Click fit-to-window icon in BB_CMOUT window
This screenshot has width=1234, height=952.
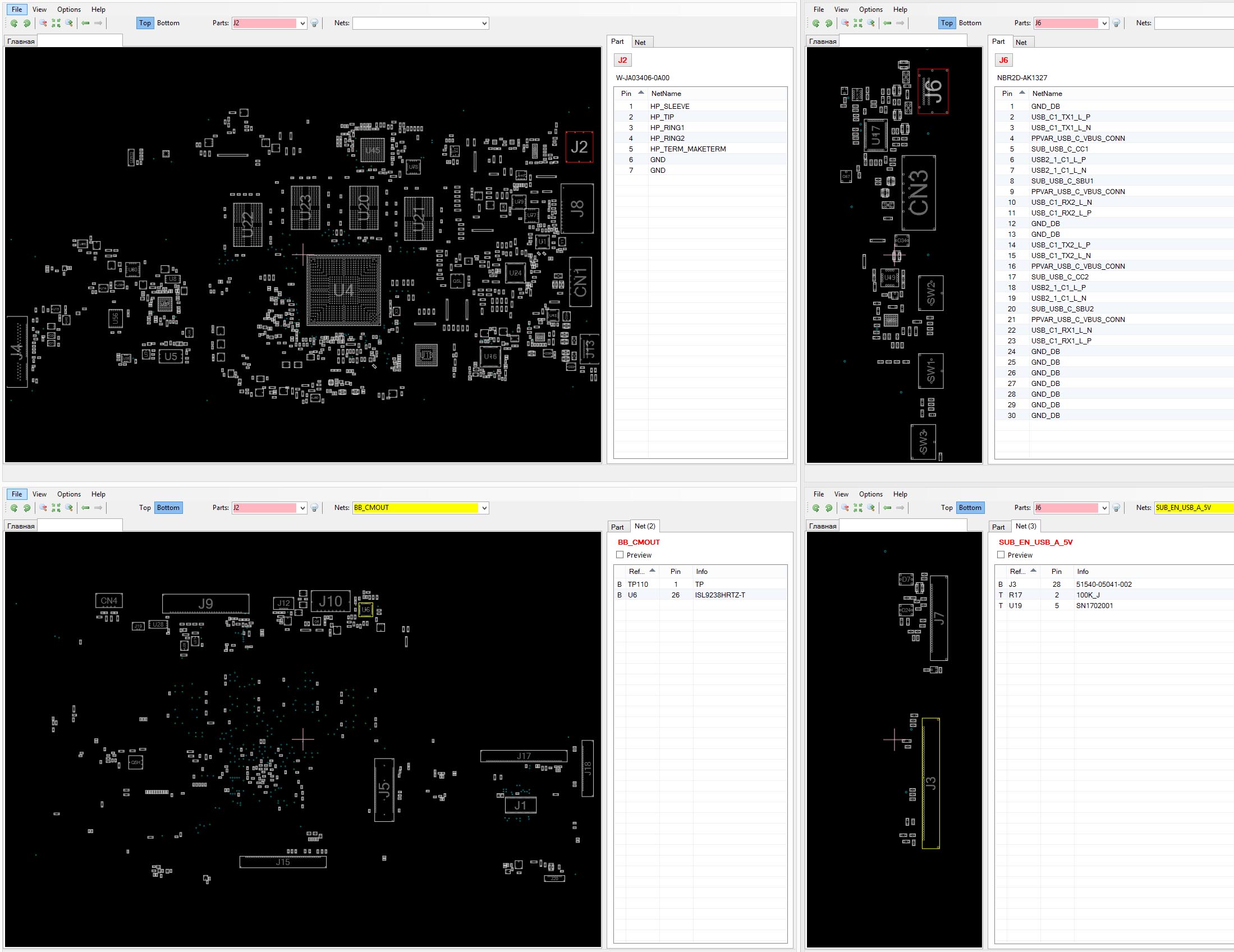[56, 508]
